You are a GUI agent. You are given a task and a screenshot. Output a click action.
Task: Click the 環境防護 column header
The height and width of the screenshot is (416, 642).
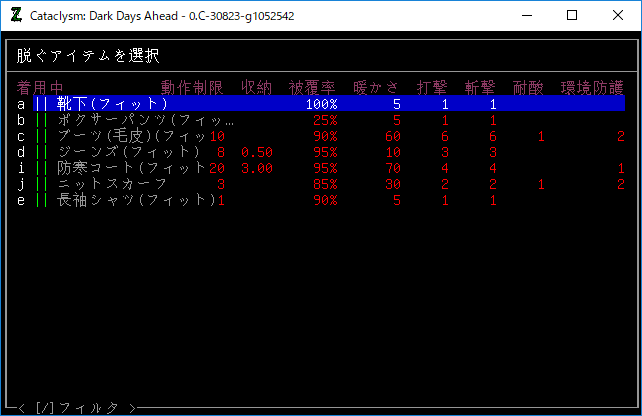click(x=592, y=88)
